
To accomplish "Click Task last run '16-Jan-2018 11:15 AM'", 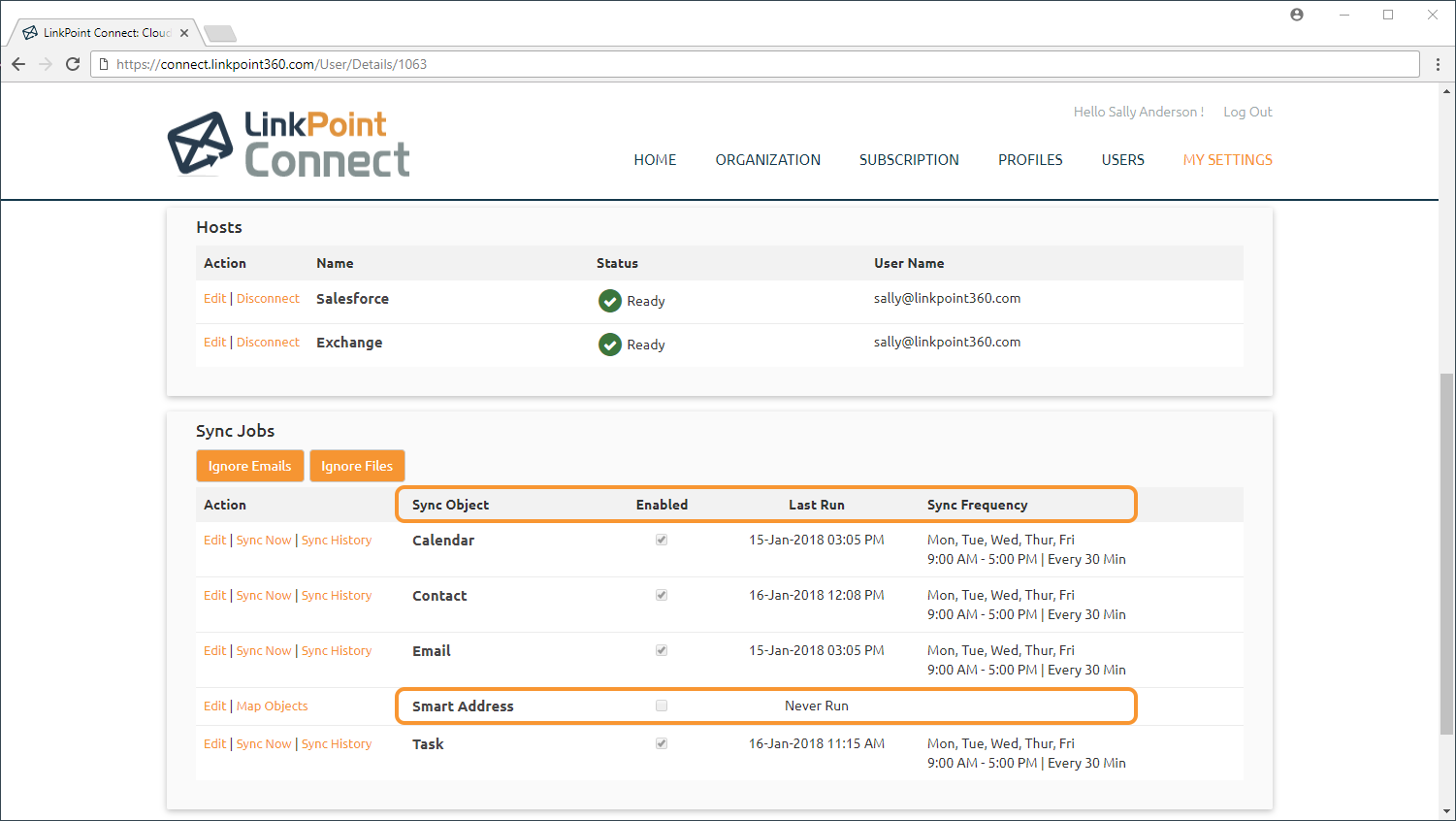I will [817, 744].
